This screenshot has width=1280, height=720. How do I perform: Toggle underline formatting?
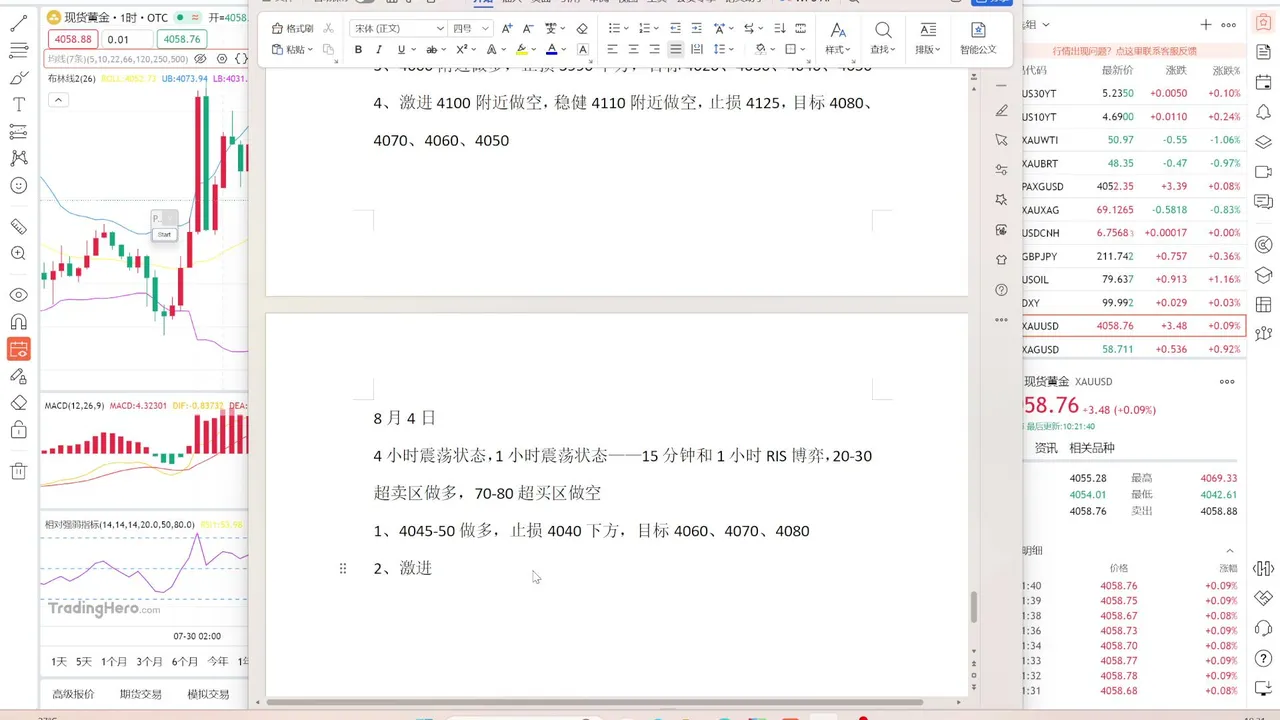point(401,49)
